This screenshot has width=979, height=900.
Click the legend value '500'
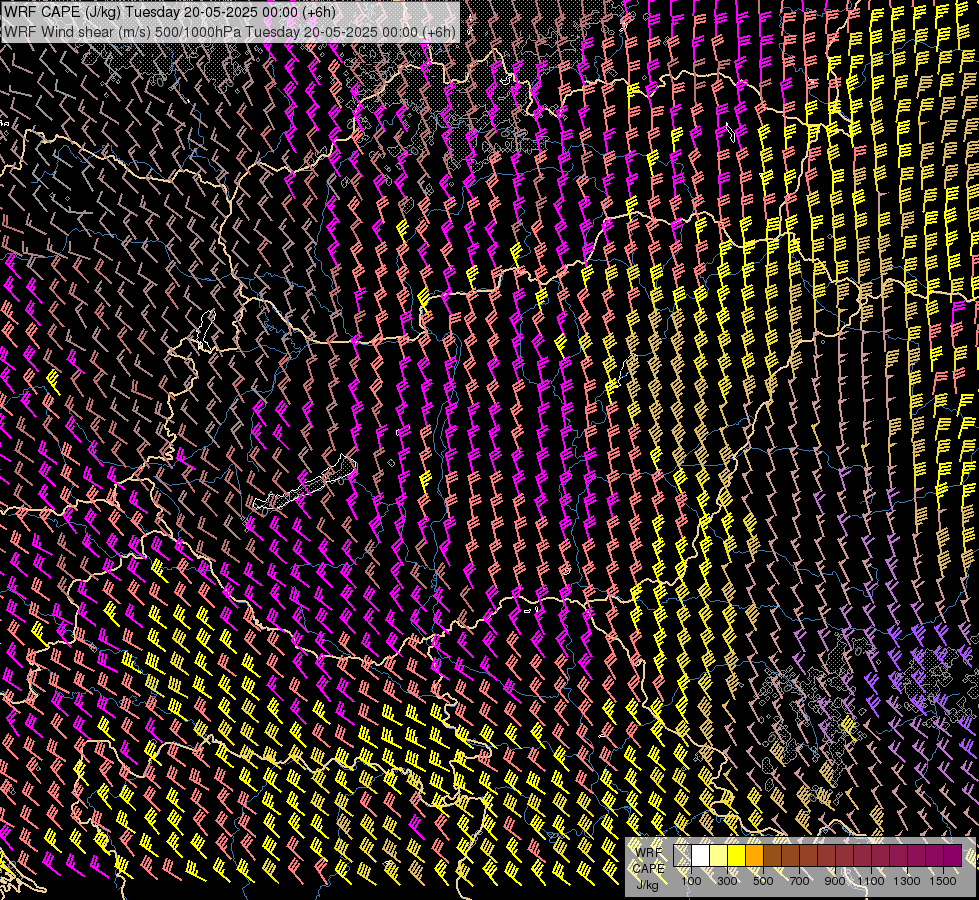coord(763,881)
